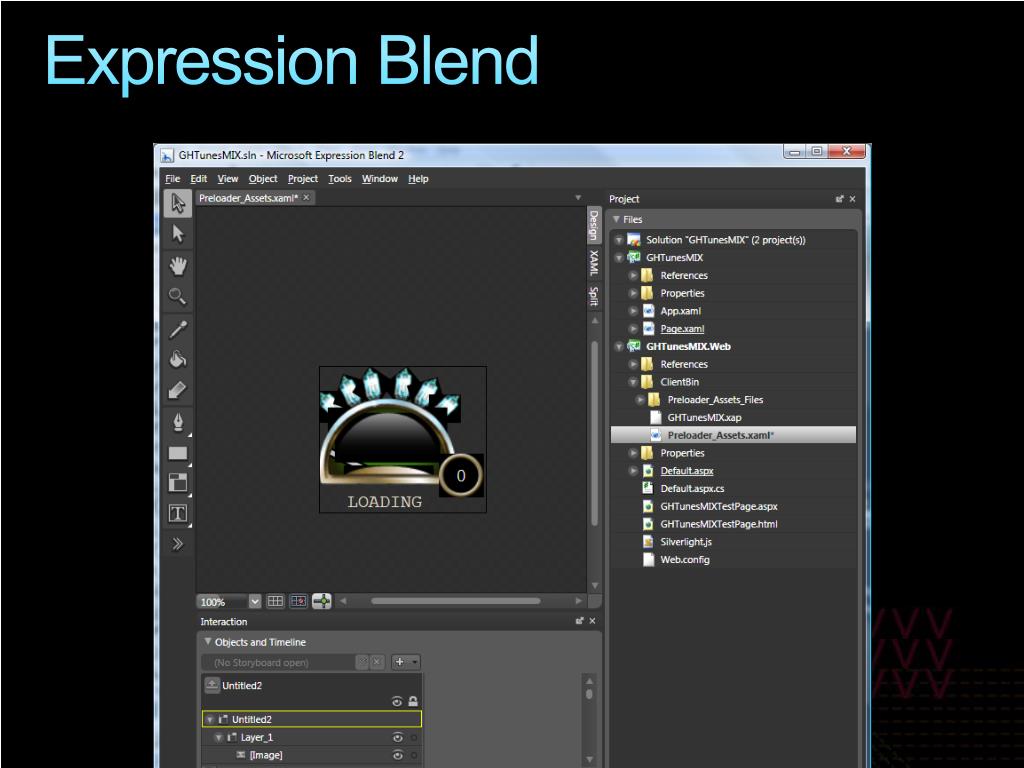Select the Eyedropper tool
The height and width of the screenshot is (768, 1024).
178,328
